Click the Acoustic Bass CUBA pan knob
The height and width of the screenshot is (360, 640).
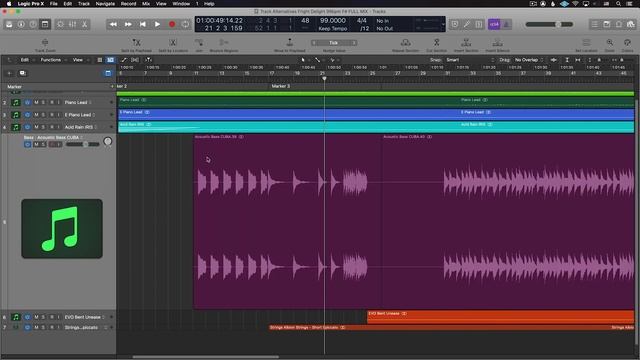click(108, 141)
